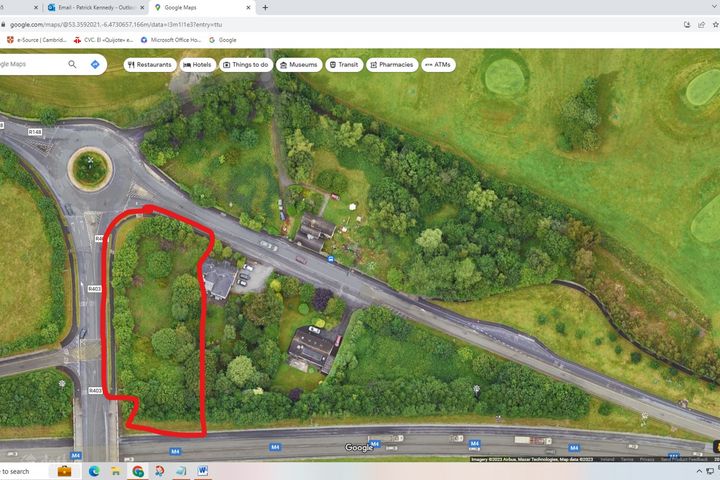Show Museums category results

299,64
